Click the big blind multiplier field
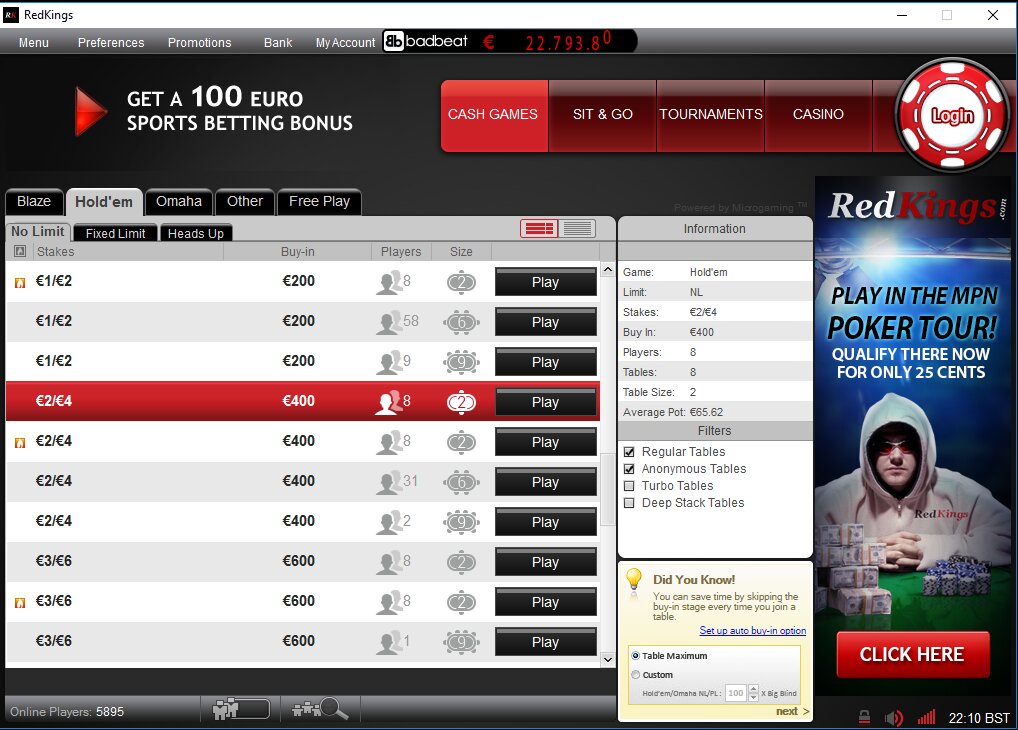 736,693
